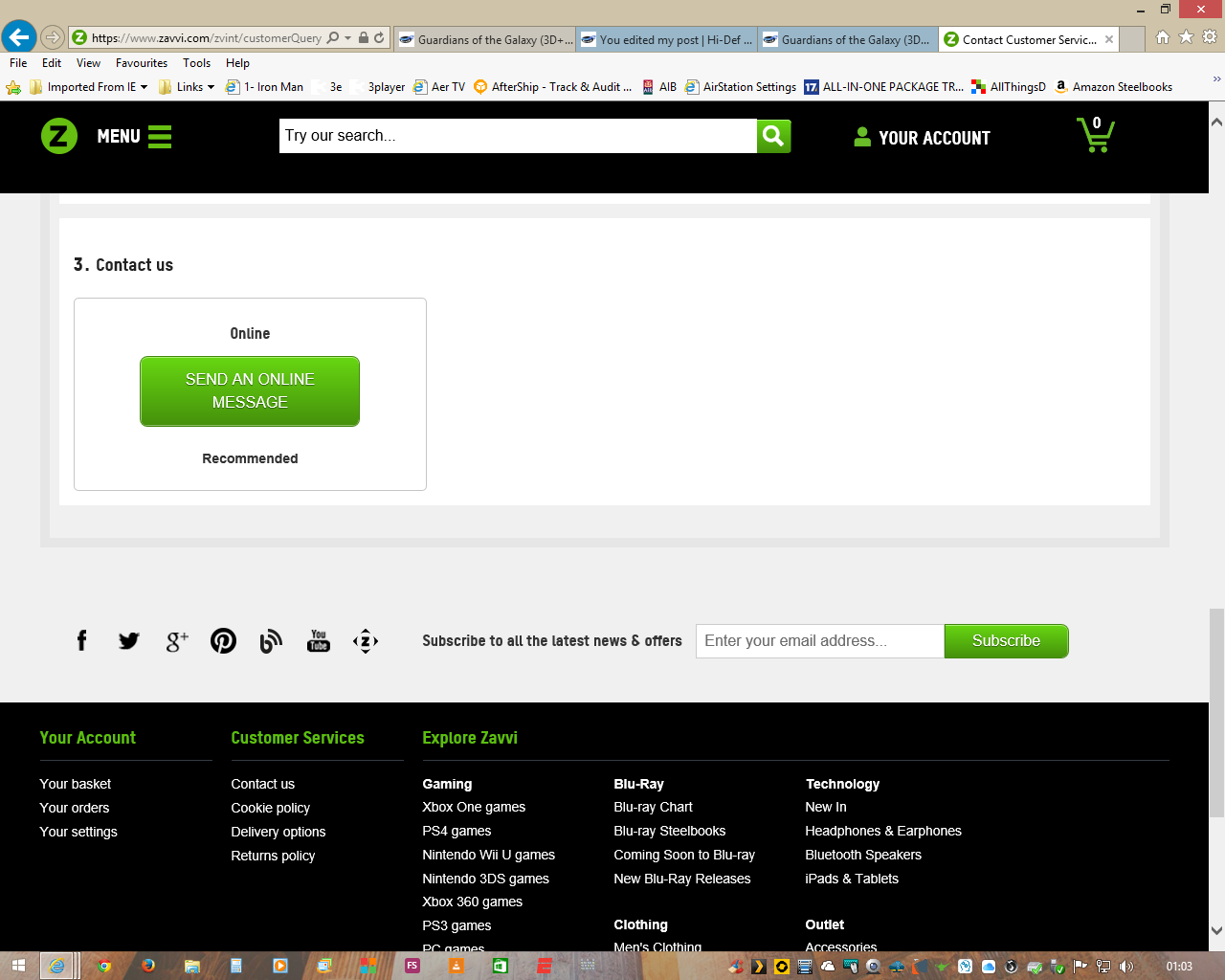Click the browser Forward arrow button
Viewport: 1225px width, 980px height.
pyautogui.click(x=53, y=38)
